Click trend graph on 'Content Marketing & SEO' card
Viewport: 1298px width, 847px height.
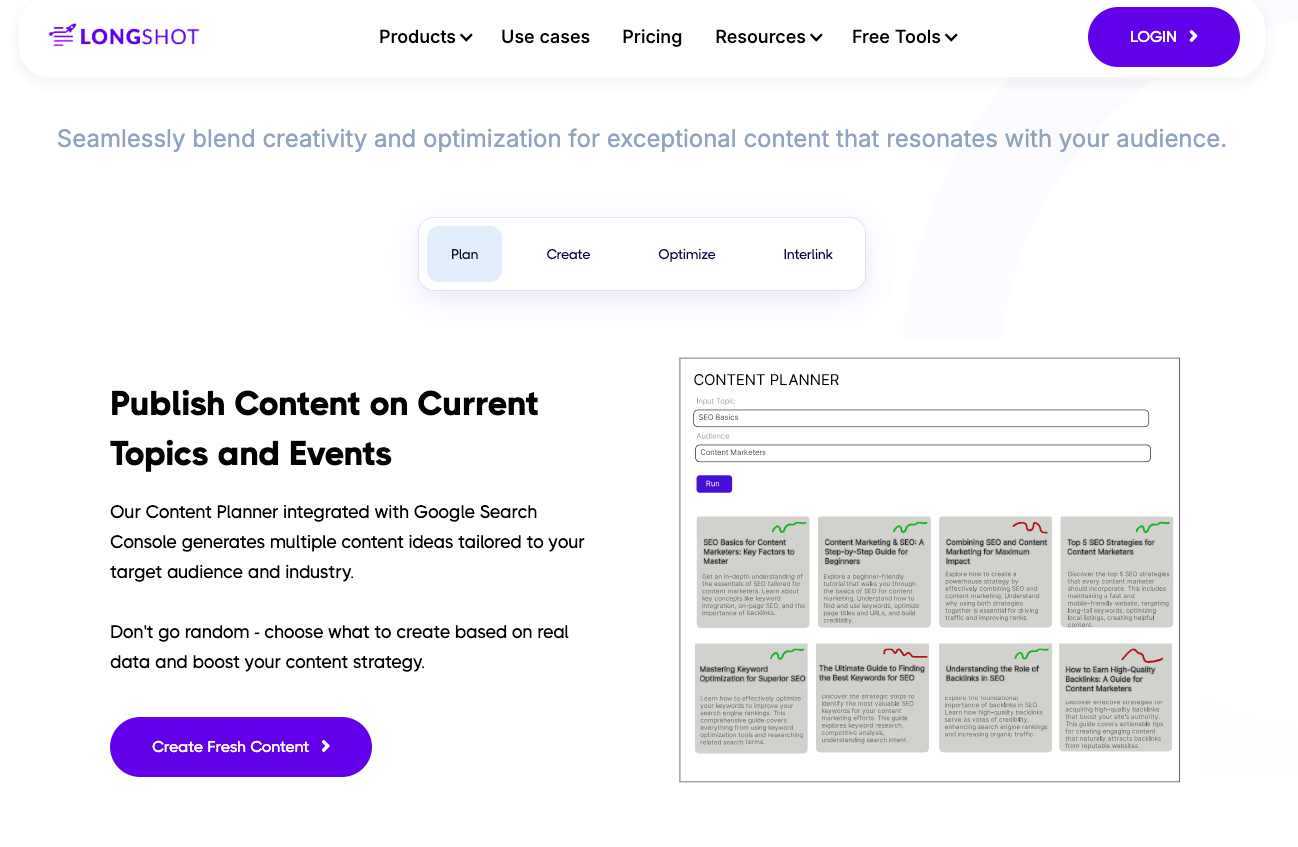pyautogui.click(x=910, y=527)
